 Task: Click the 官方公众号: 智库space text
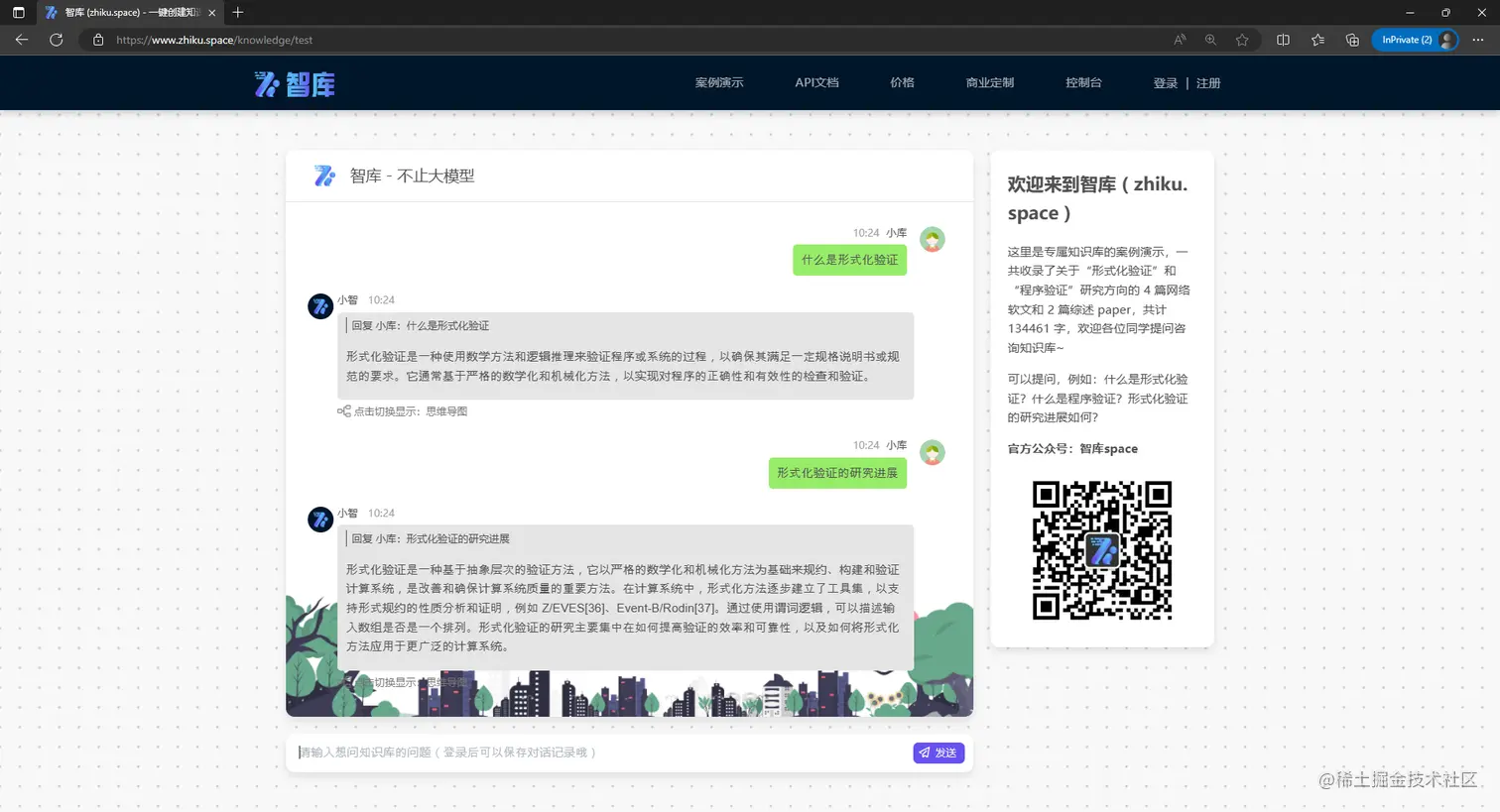pyautogui.click(x=1072, y=449)
